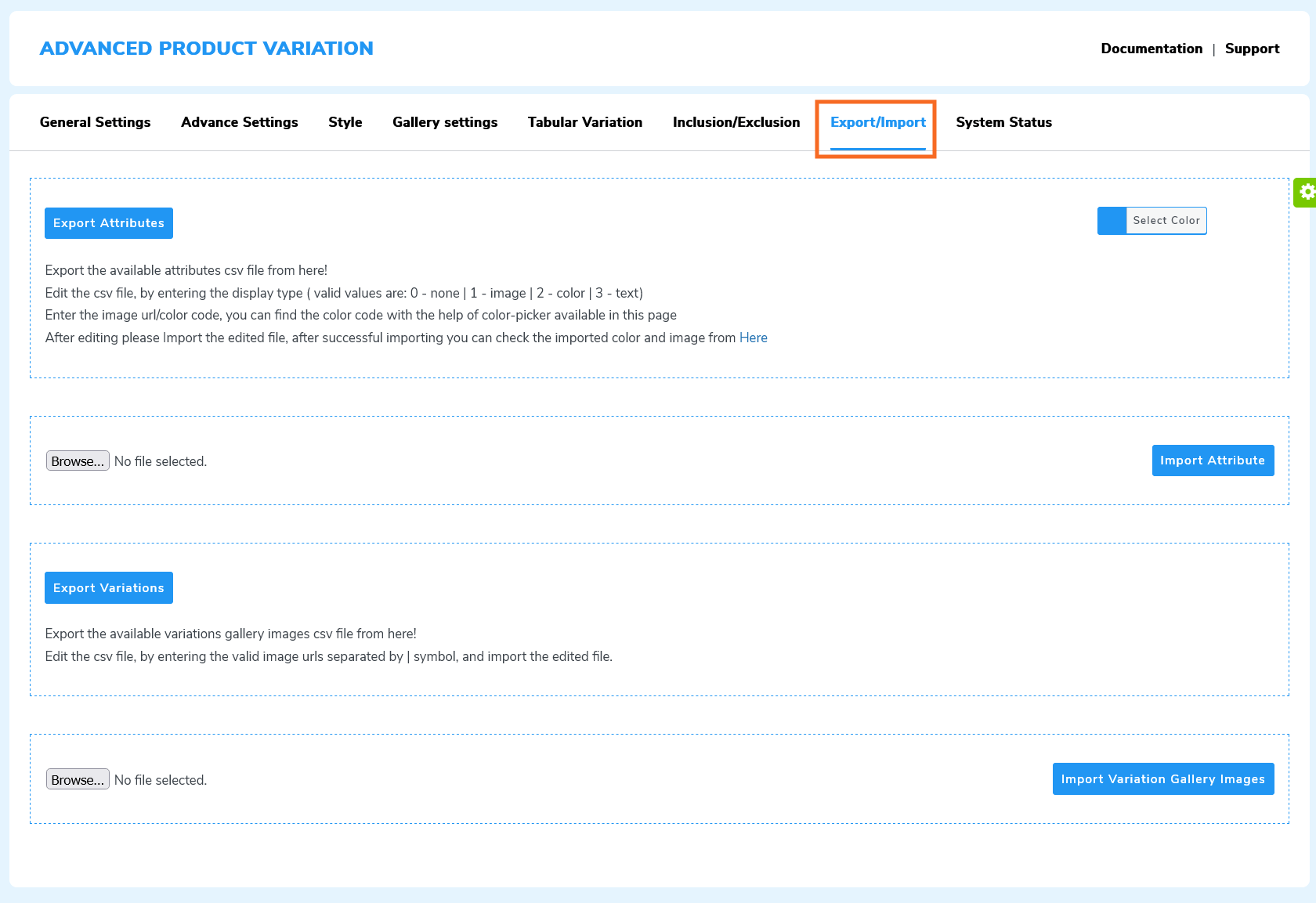Open the Documentation link
The height and width of the screenshot is (903, 1316).
pos(1151,48)
